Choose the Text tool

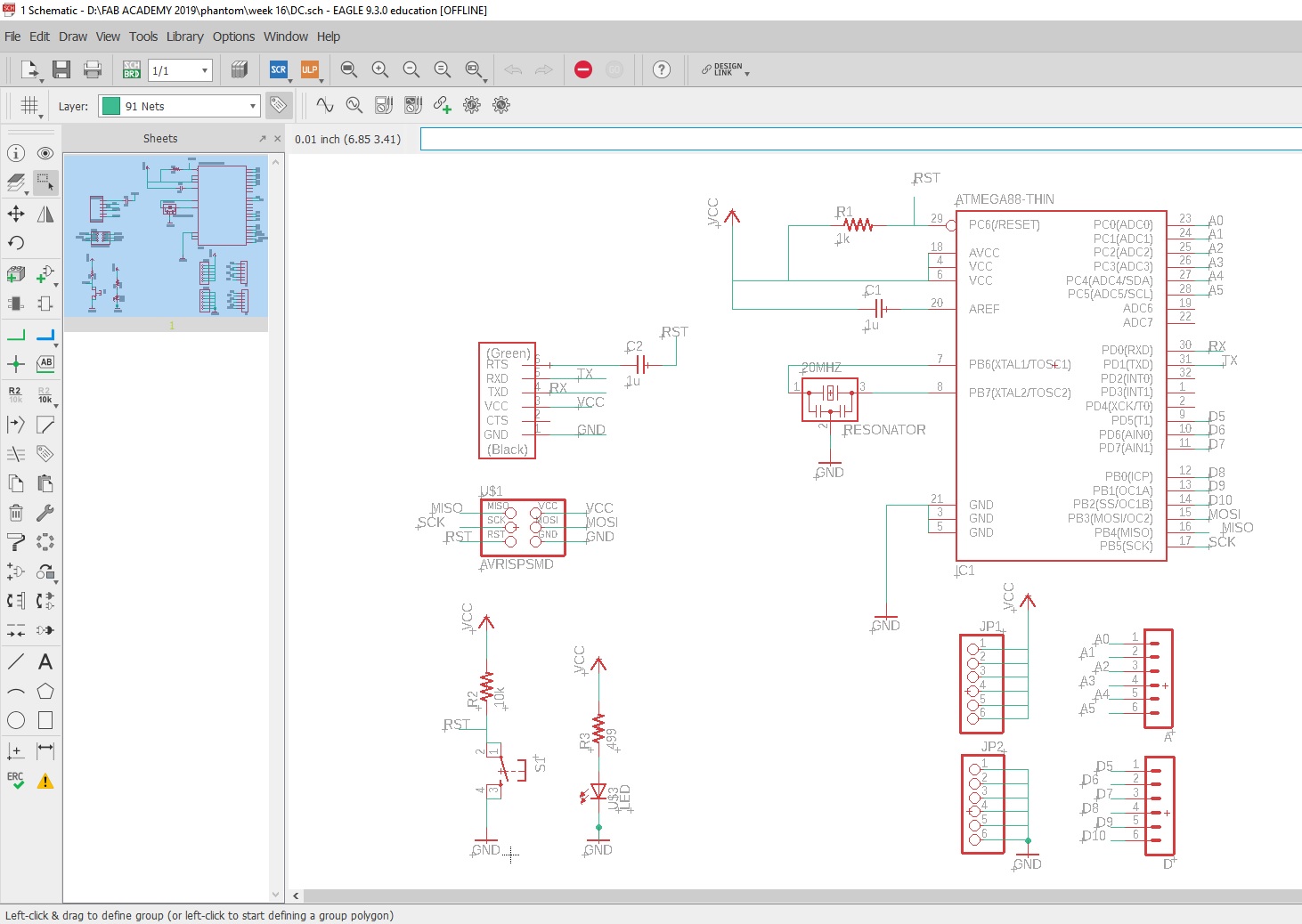click(x=45, y=661)
